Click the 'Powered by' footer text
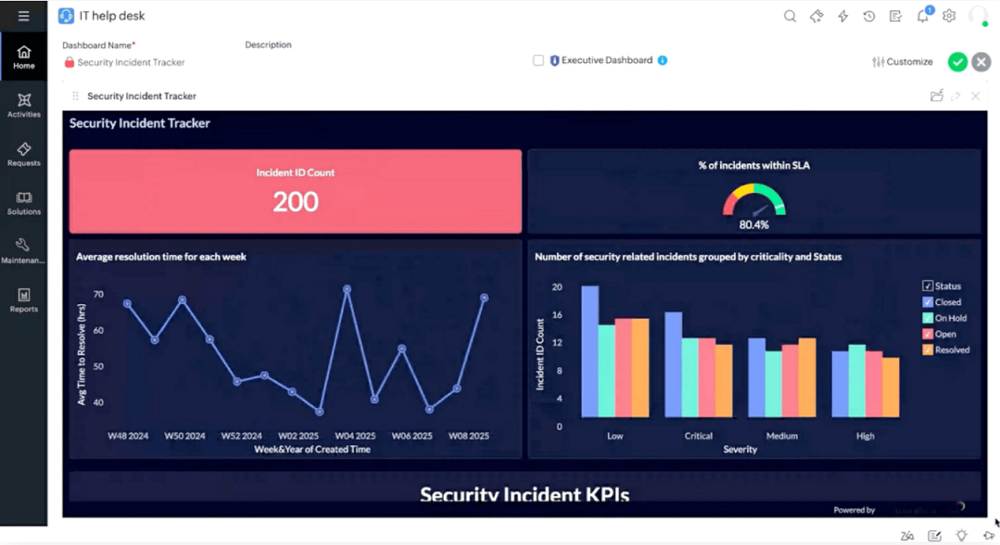This screenshot has width=1000, height=545. (x=854, y=510)
